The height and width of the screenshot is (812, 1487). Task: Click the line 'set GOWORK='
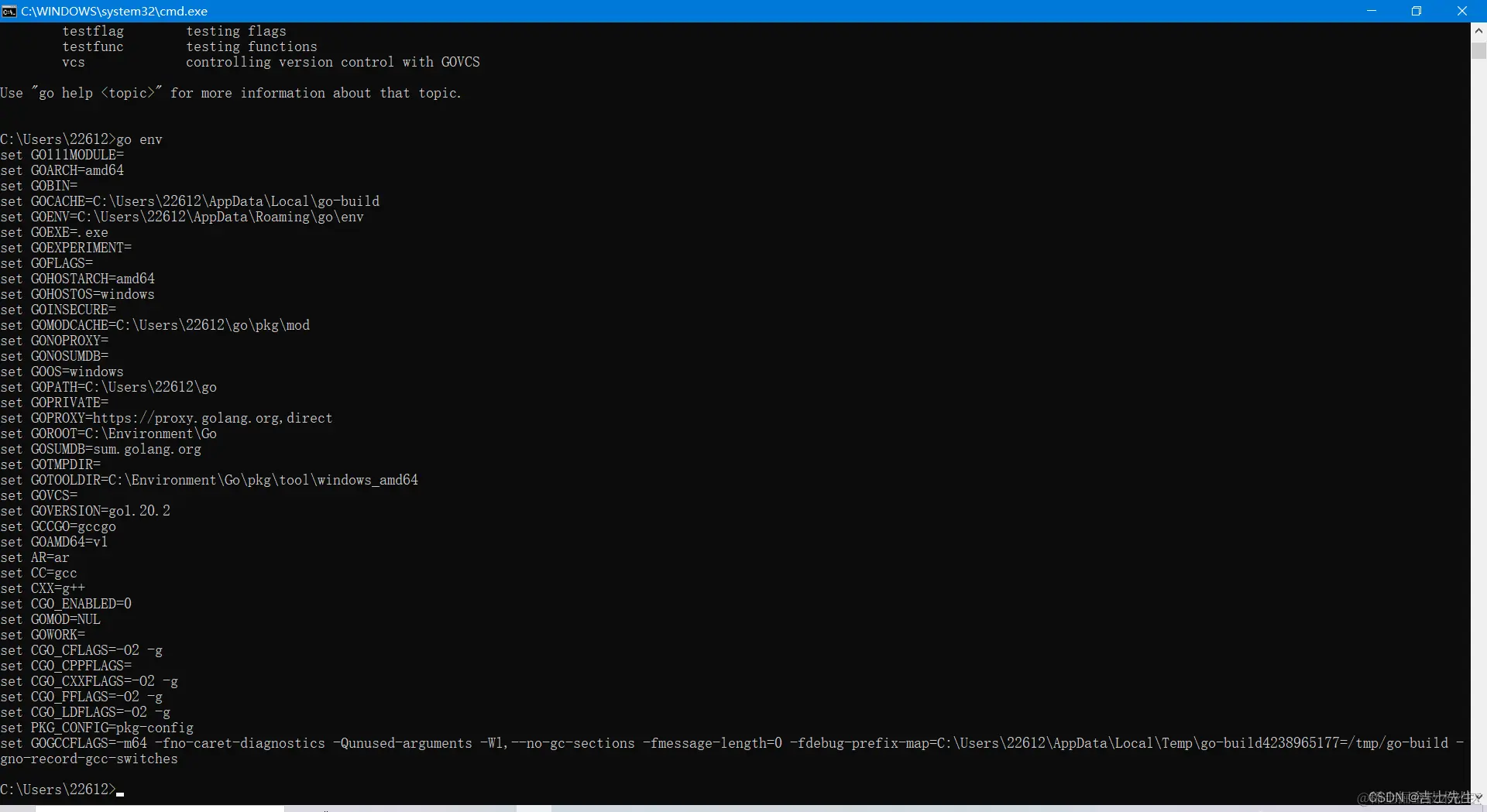pyautogui.click(x=43, y=635)
